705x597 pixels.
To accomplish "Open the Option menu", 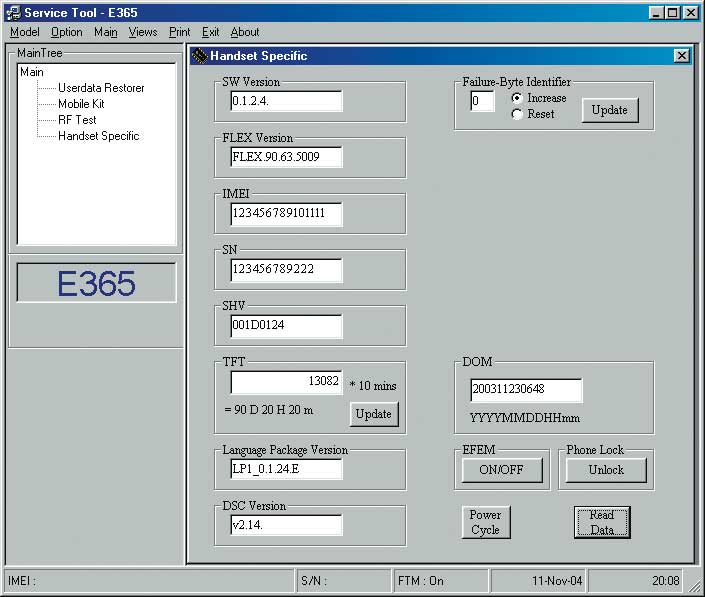I will 67,32.
